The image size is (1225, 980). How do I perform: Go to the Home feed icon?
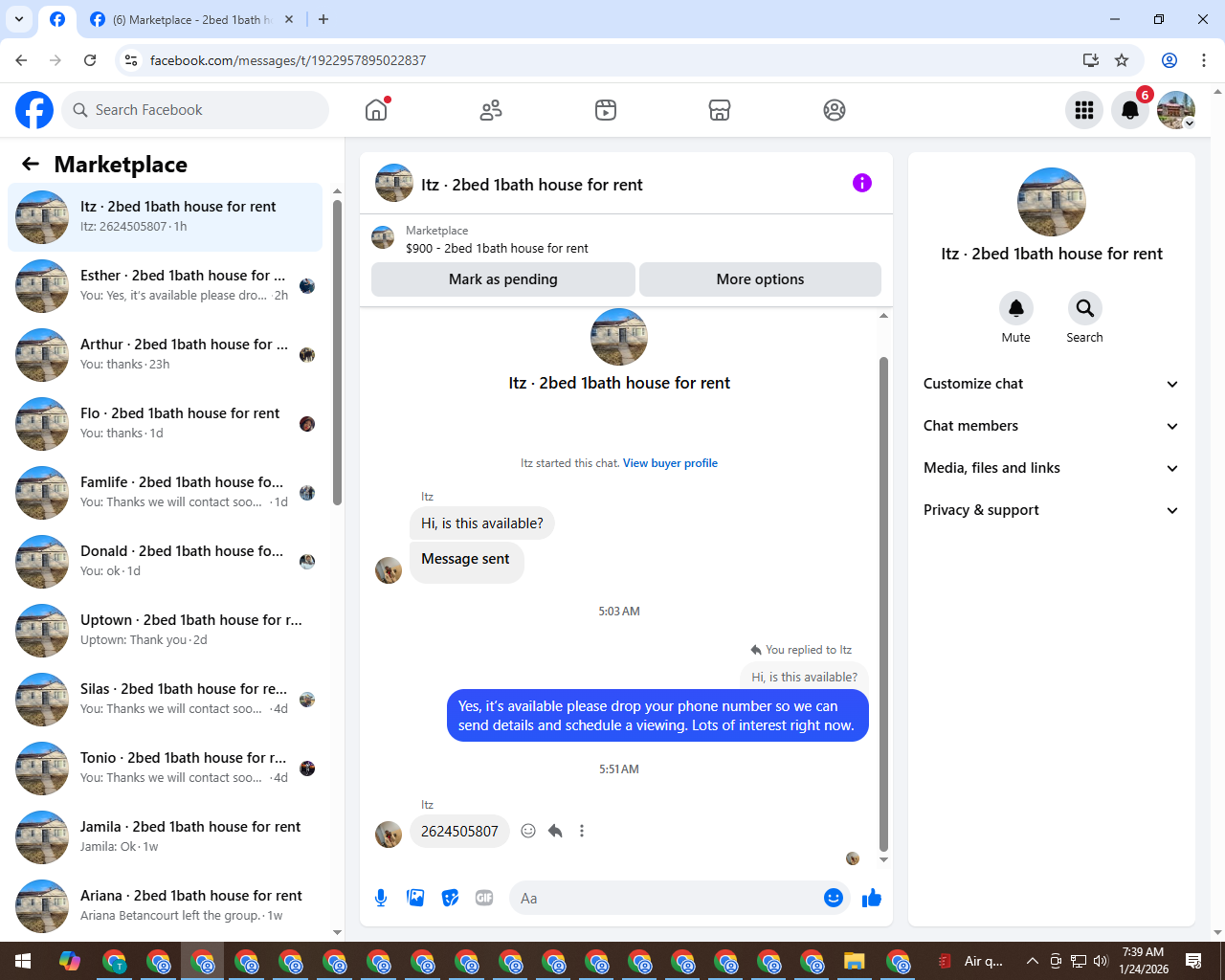pos(376,110)
